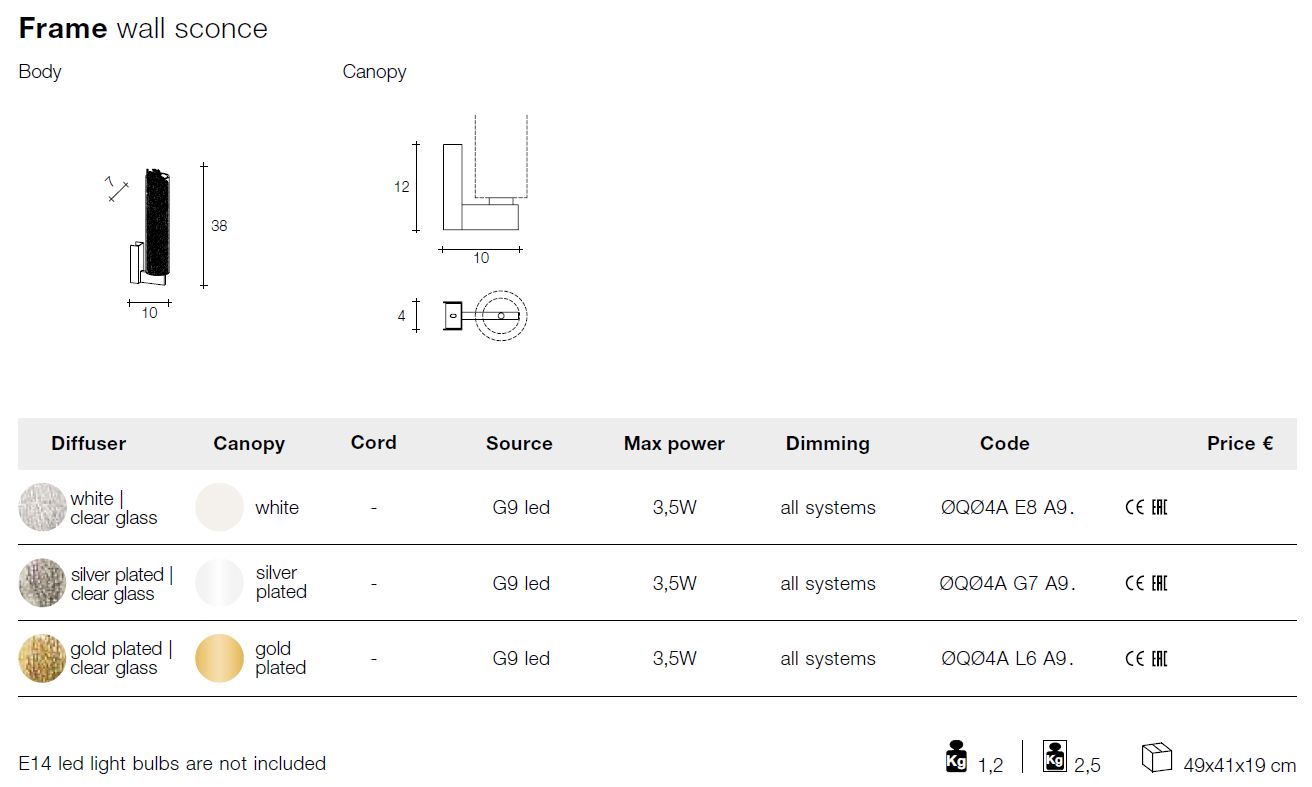This screenshot has height=787, width=1312.
Task: Click the 'white' canopy label
Action: coord(277,507)
